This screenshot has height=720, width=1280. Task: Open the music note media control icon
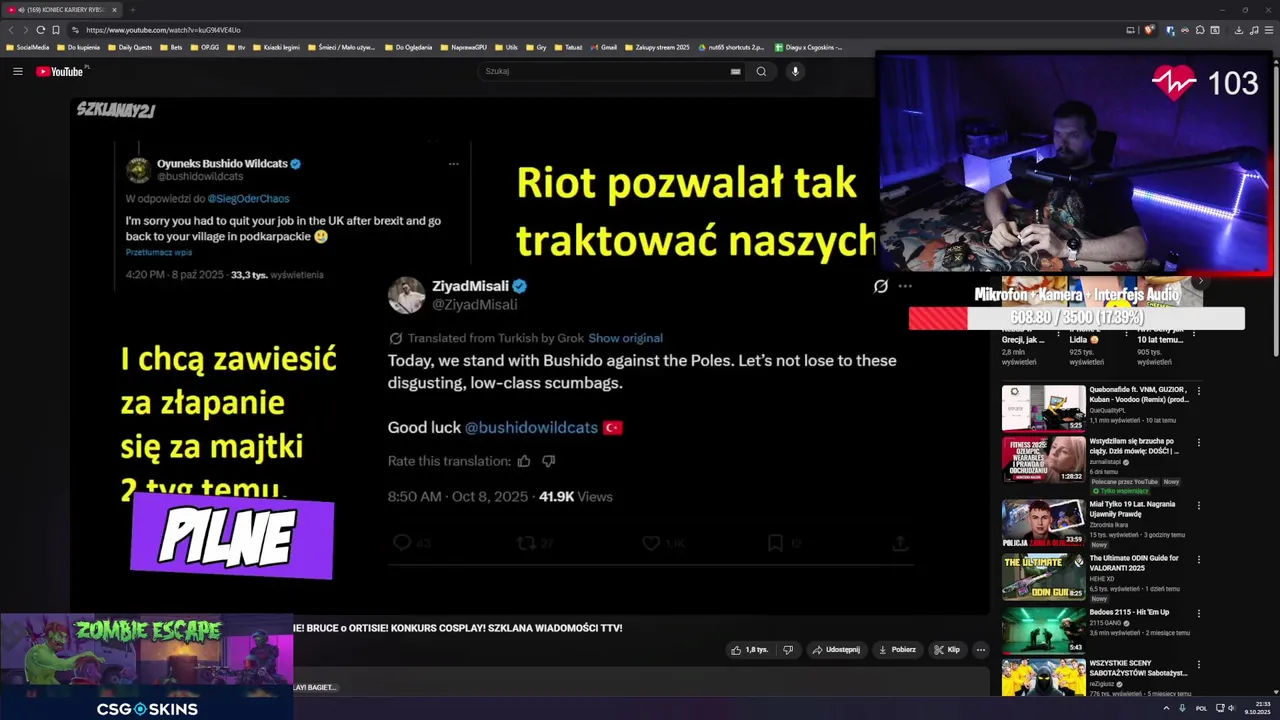tap(1252, 30)
